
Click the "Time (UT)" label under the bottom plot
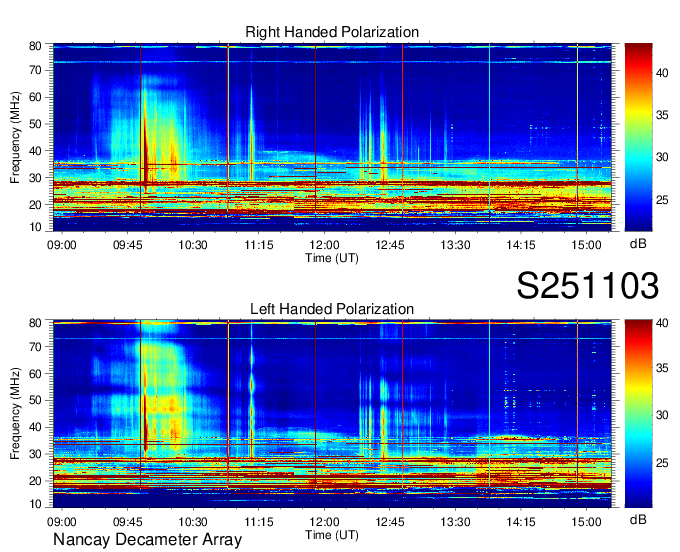(x=332, y=534)
